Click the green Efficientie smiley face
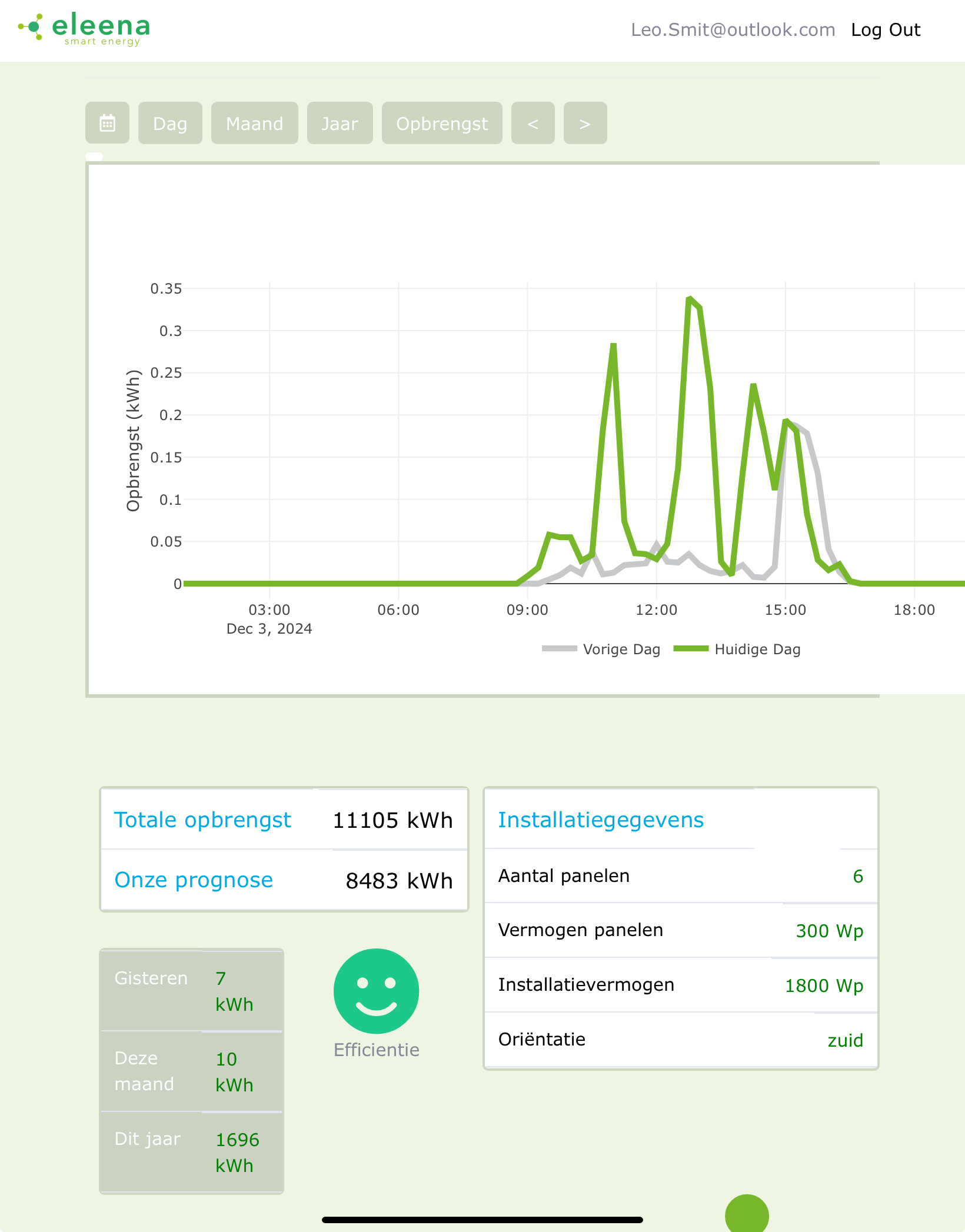The width and height of the screenshot is (965, 1232). click(x=376, y=991)
